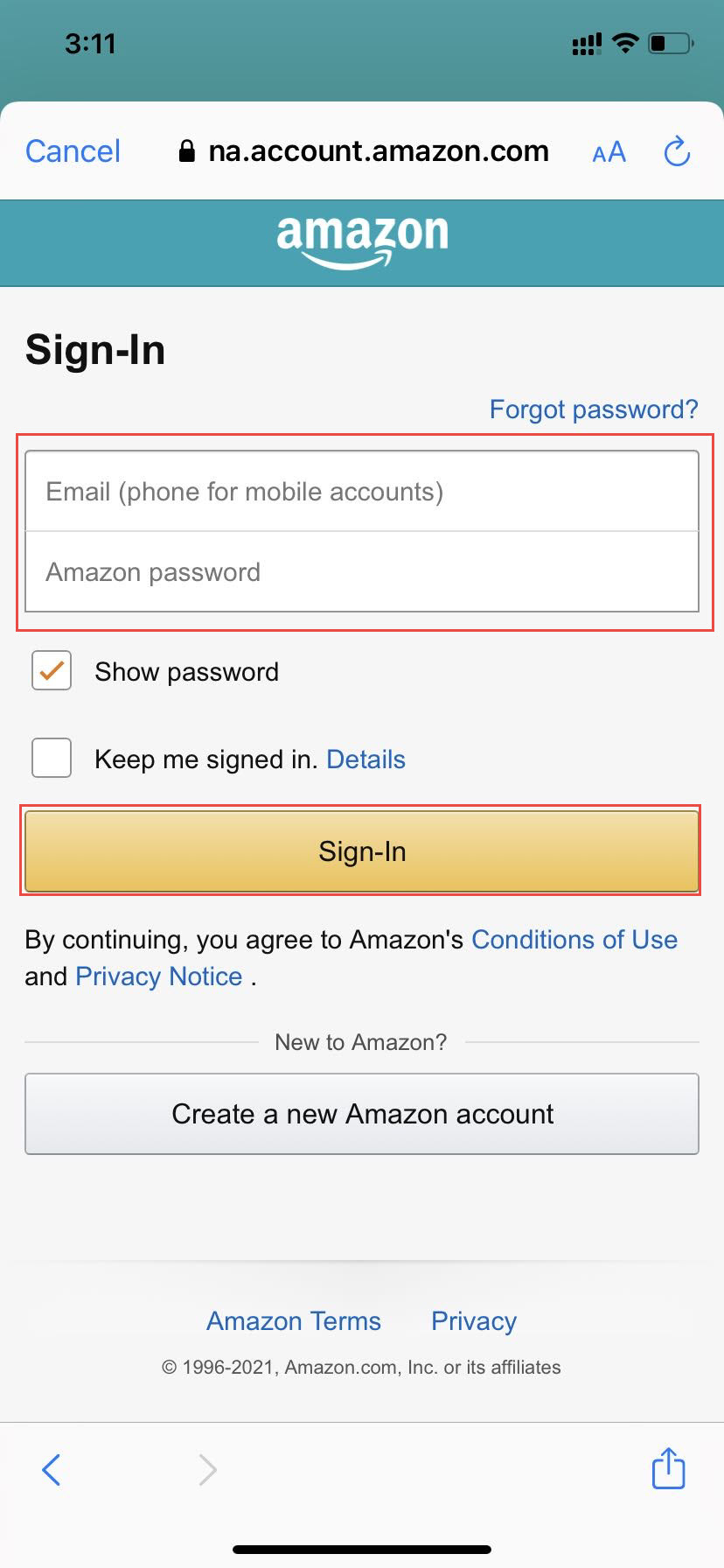Enable Keep me signed in checkbox
724x1568 pixels.
click(52, 758)
